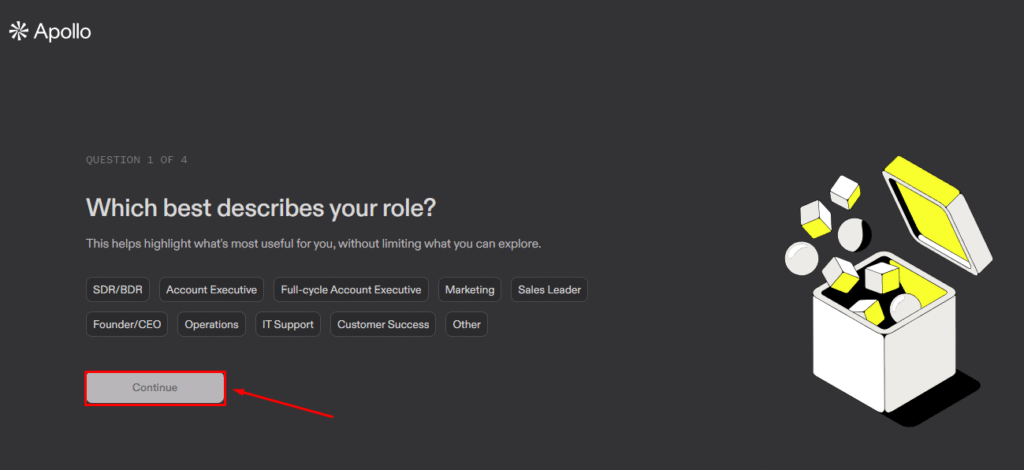This screenshot has height=470, width=1024.
Task: Click the helper text below the heading
Action: 313,243
